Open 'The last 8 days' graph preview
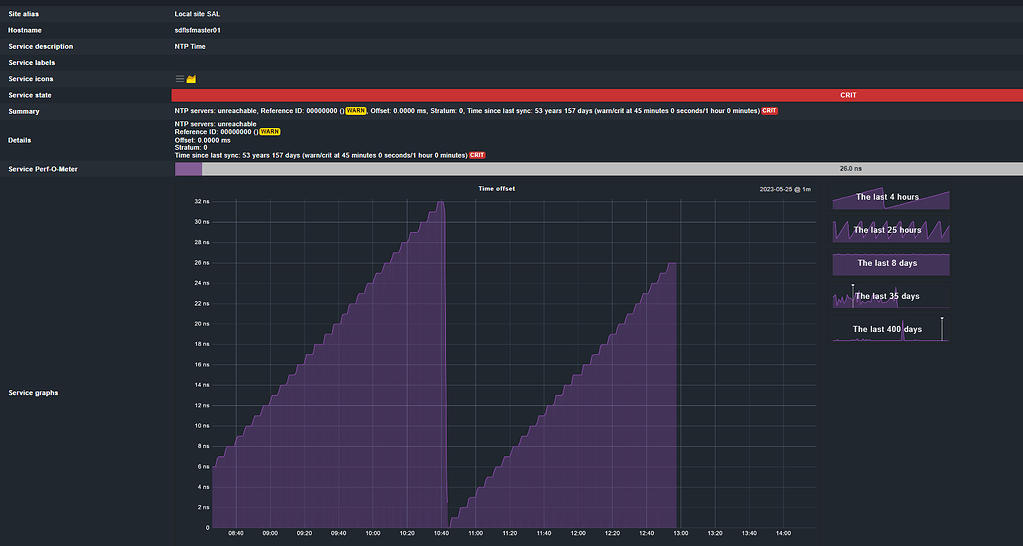Viewport: 1023px width, 546px height. pos(891,264)
